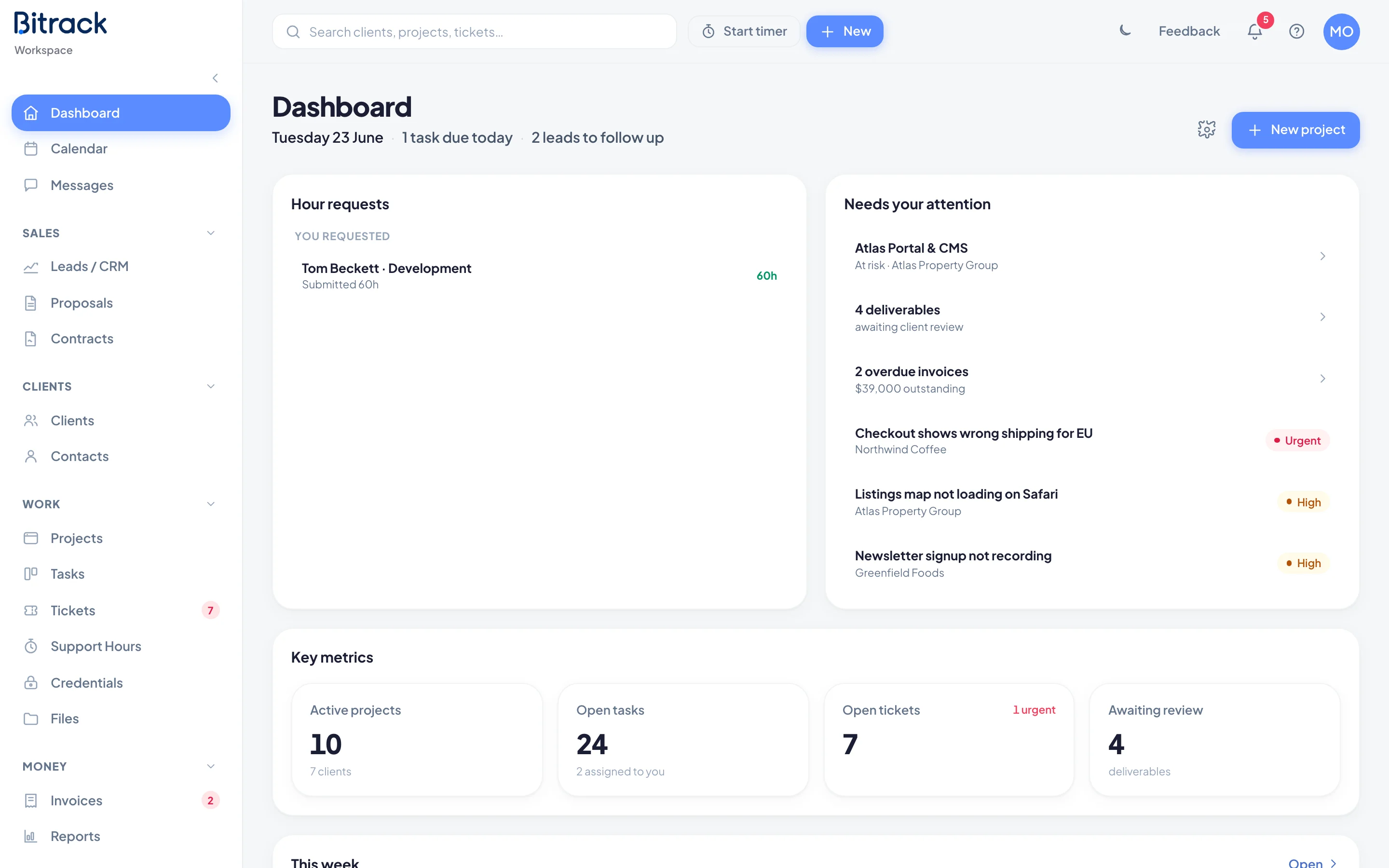Open the 2 overdue invoices row chevron
Image resolution: width=1389 pixels, height=868 pixels.
click(x=1322, y=379)
